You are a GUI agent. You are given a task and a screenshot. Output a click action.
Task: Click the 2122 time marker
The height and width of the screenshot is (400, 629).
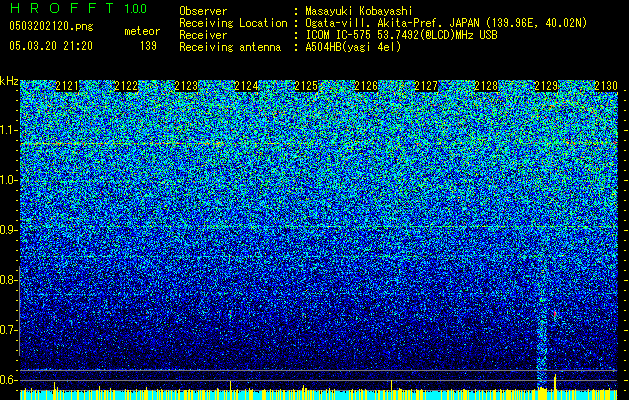point(126,86)
